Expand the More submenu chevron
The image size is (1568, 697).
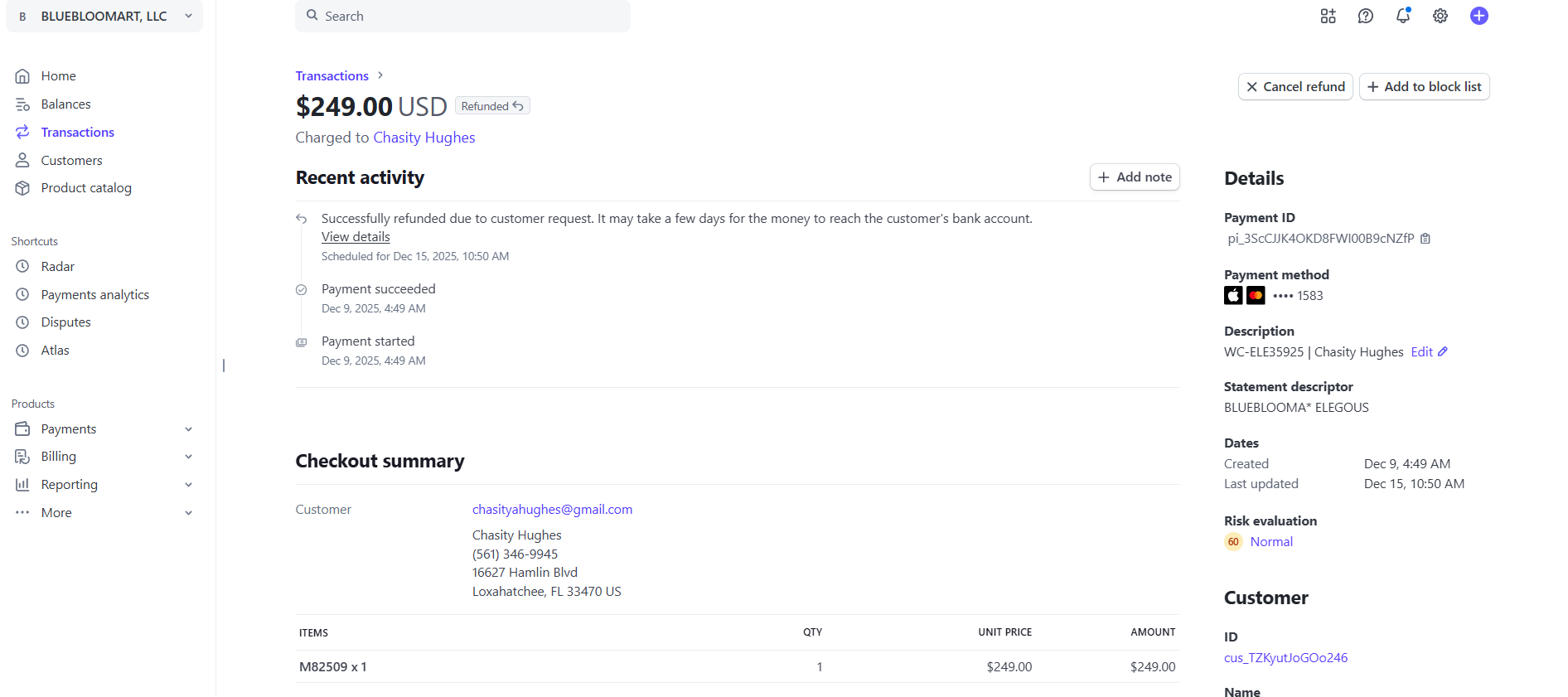pos(188,513)
